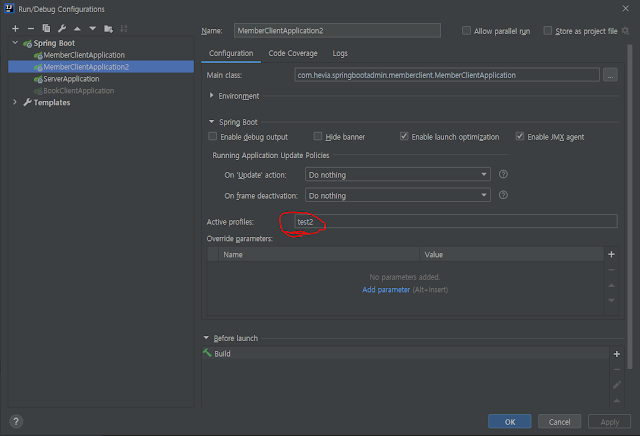Add Before launch task plus icon
Viewport: 640px width, 436px height.
point(617,354)
